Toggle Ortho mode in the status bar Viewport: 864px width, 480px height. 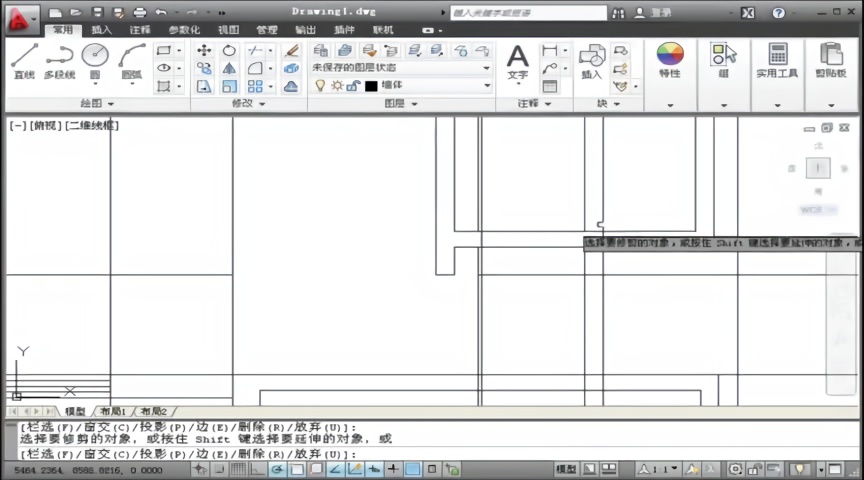(x=257, y=470)
